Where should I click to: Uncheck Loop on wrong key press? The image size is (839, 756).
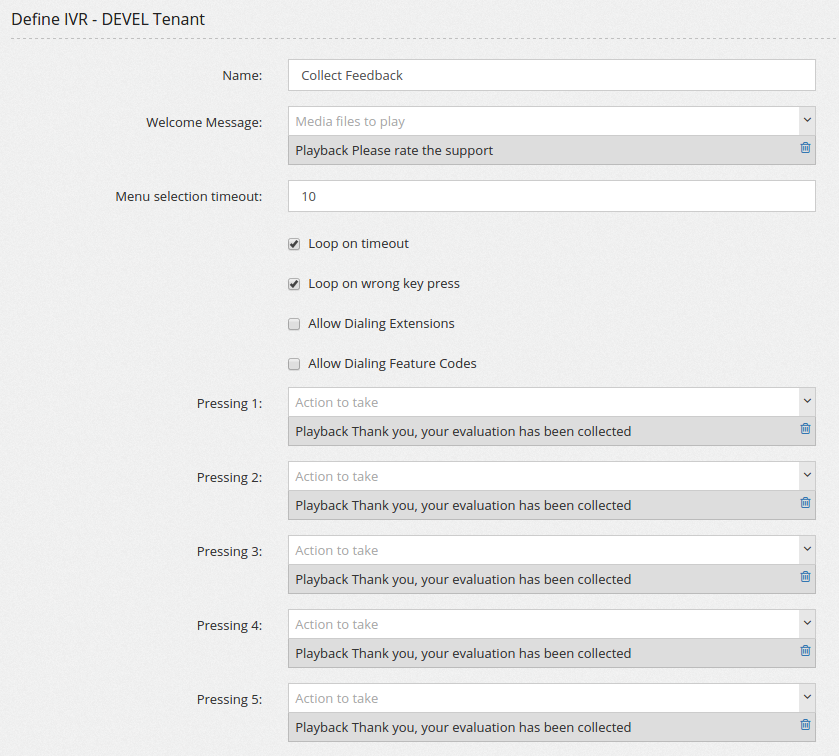(294, 284)
